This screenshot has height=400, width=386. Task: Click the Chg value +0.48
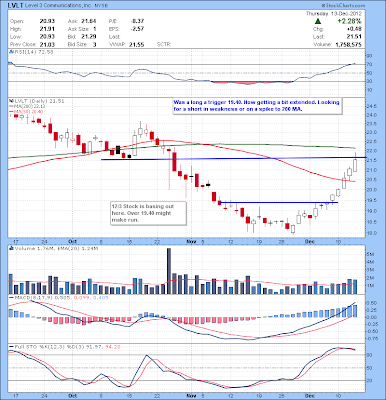click(x=354, y=29)
